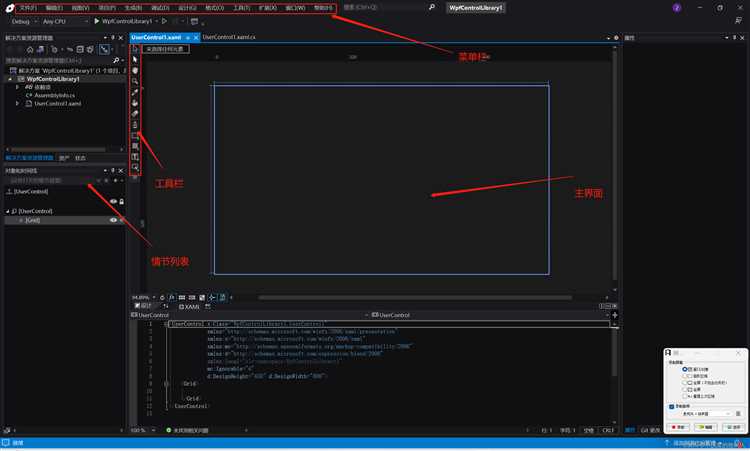Click the rightmost button in capture window
This screenshot has width=750, height=451.
[x=733, y=427]
